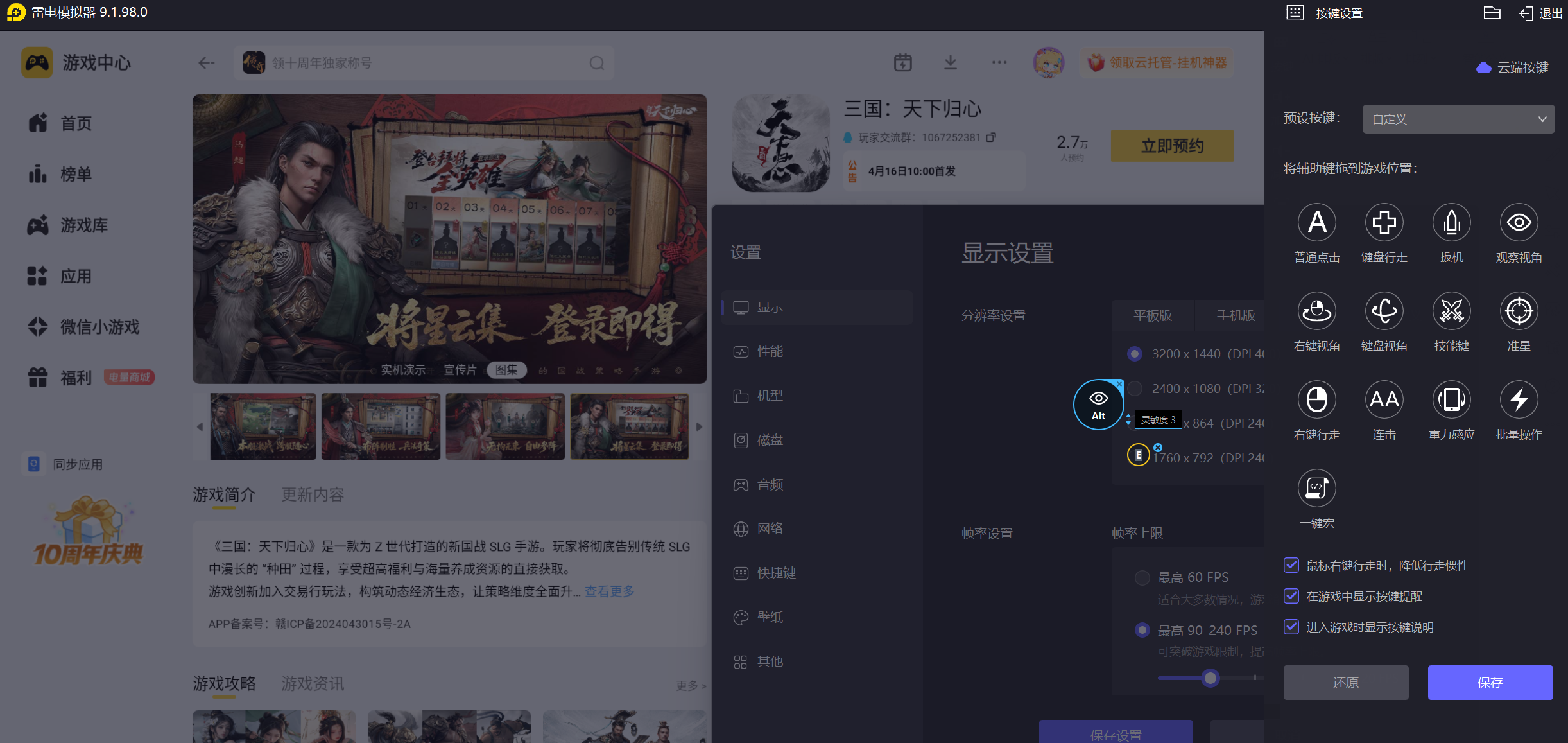
Task: Select the 键盘行走 keyboard D-pad icon
Action: point(1384,223)
